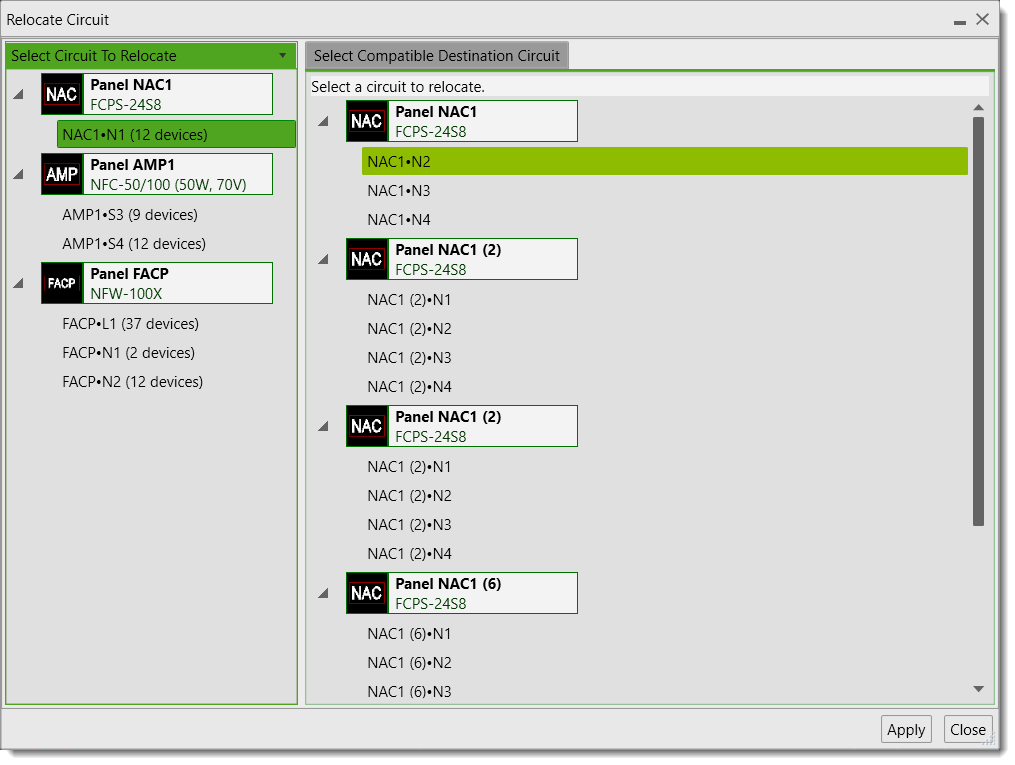Collapse Panel NAC1 in the Select Circuit To Relocate pane

click(x=19, y=94)
